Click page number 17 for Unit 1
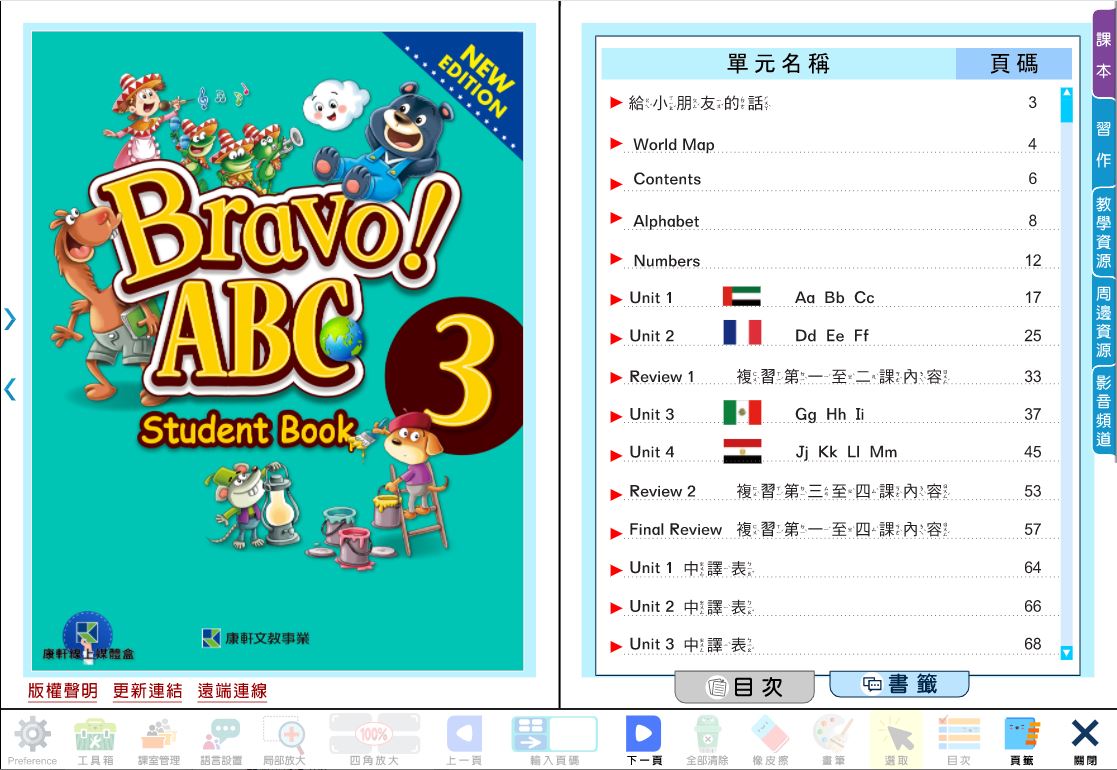This screenshot has height=770, width=1117. (1033, 298)
